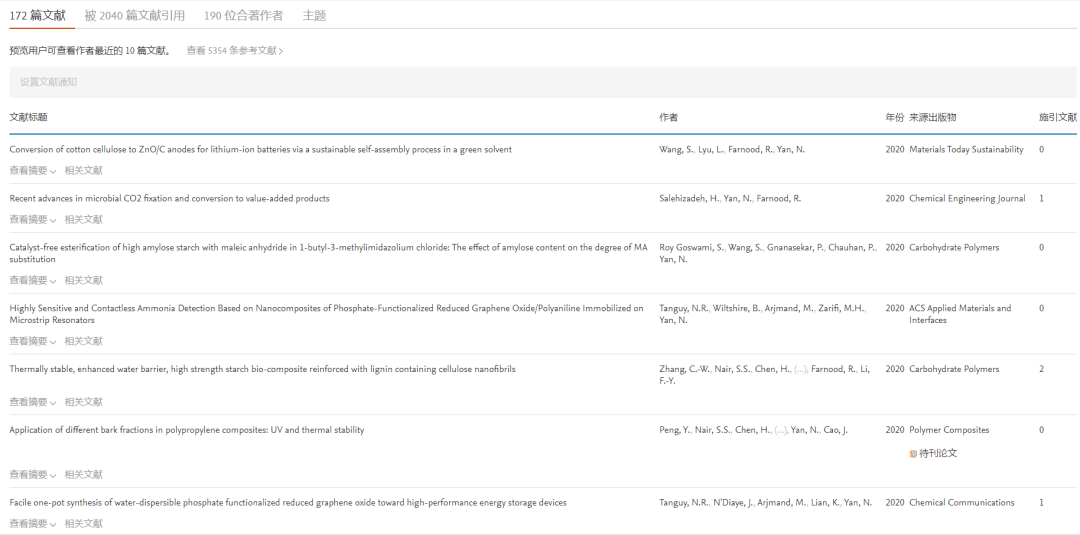Select the 主题 tab
1080x535 pixels.
pos(314,15)
